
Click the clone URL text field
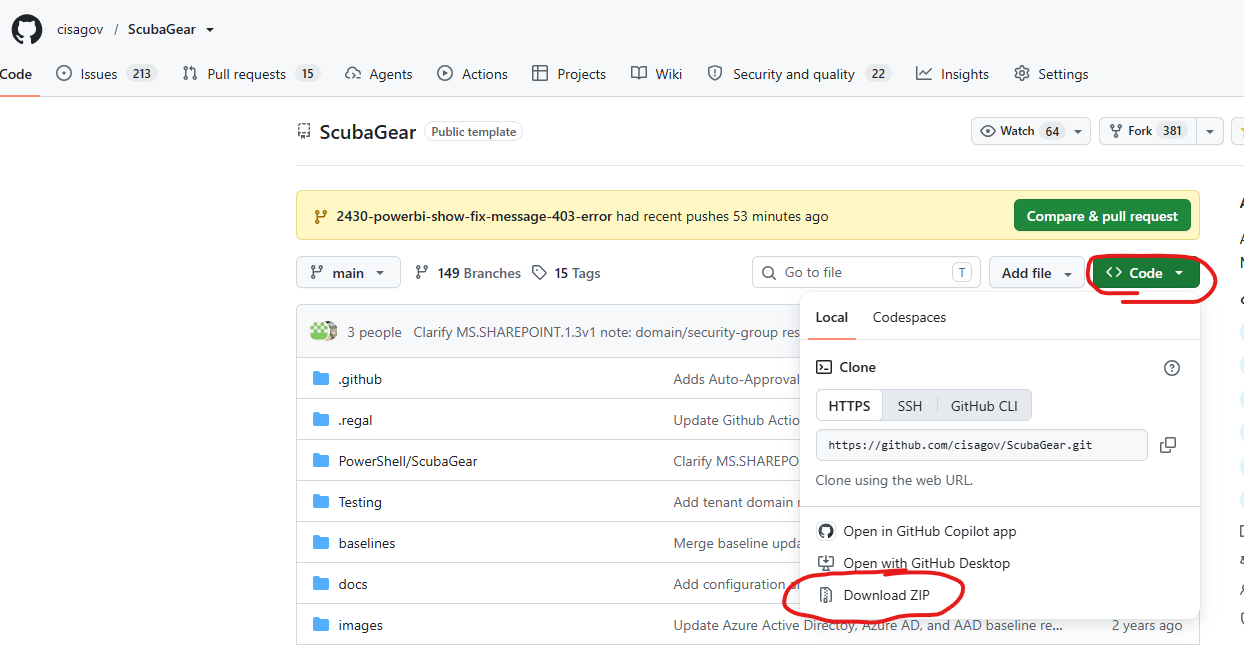pyautogui.click(x=982, y=445)
